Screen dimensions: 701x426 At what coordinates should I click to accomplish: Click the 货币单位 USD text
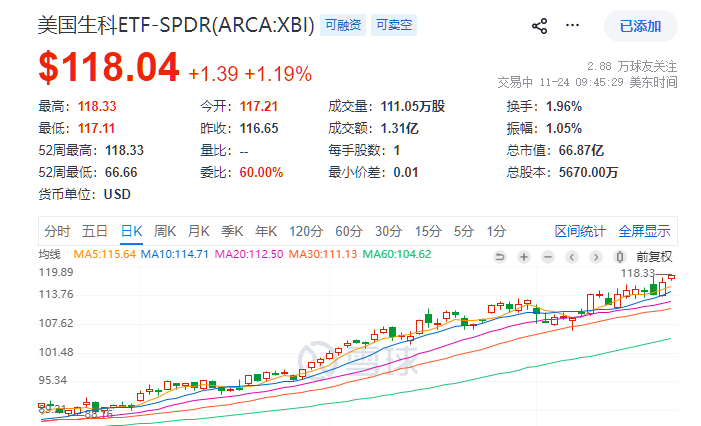tap(84, 194)
